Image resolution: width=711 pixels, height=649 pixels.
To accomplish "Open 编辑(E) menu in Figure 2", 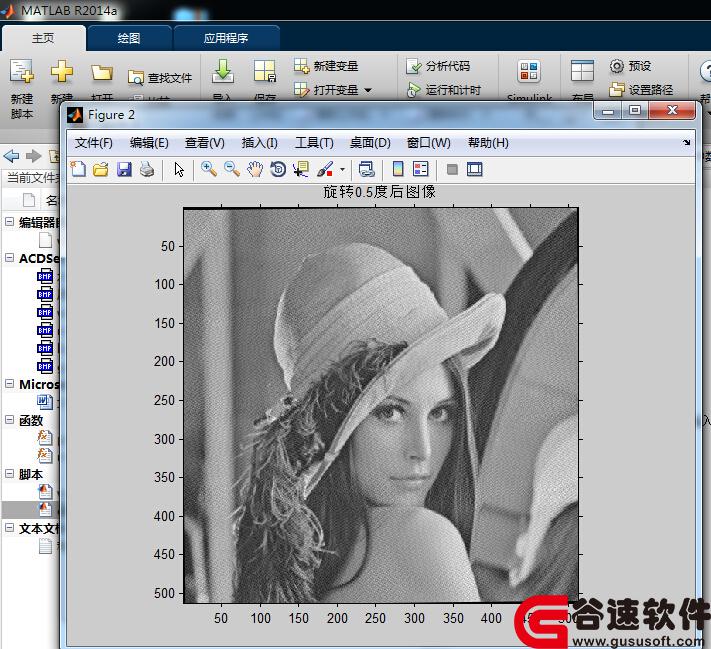I will [x=149, y=143].
